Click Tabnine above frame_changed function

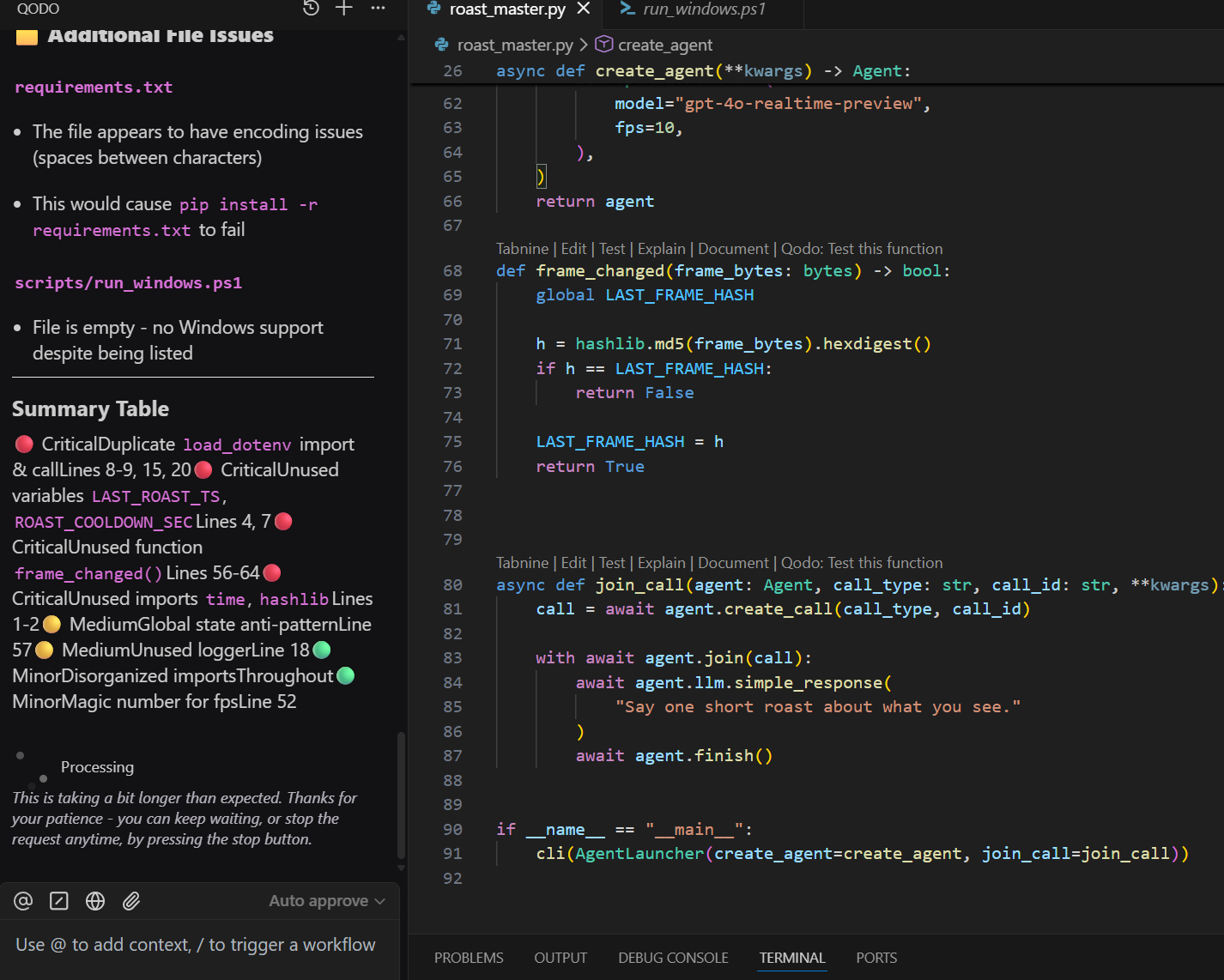pyautogui.click(x=522, y=249)
